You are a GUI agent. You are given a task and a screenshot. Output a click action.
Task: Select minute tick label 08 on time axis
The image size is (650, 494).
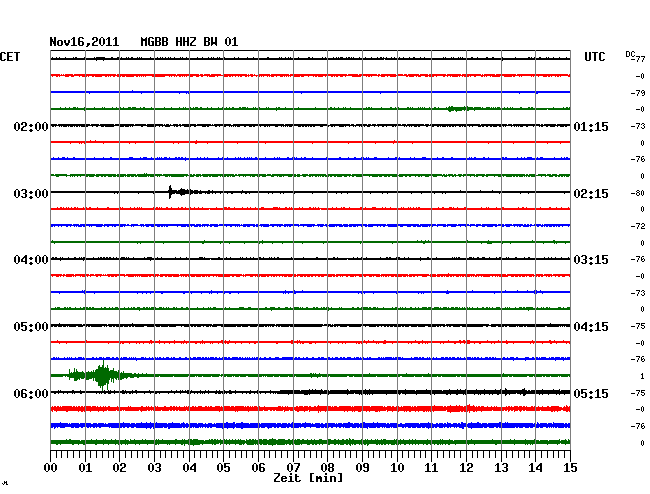coord(327,467)
